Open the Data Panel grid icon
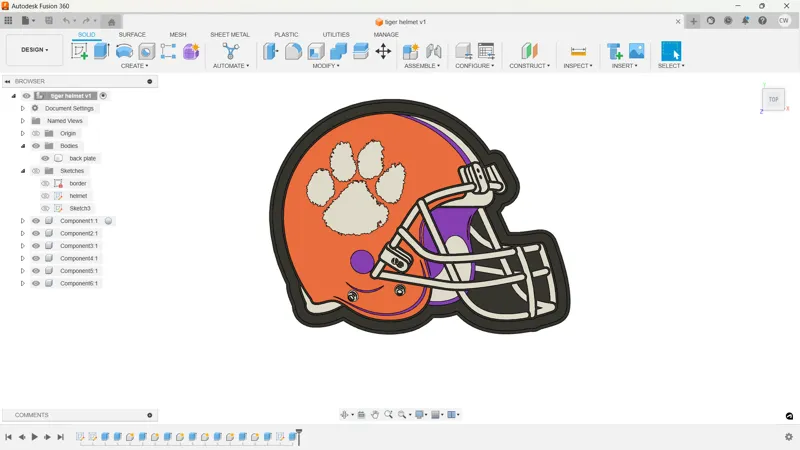800x450 pixels. pos(8,20)
